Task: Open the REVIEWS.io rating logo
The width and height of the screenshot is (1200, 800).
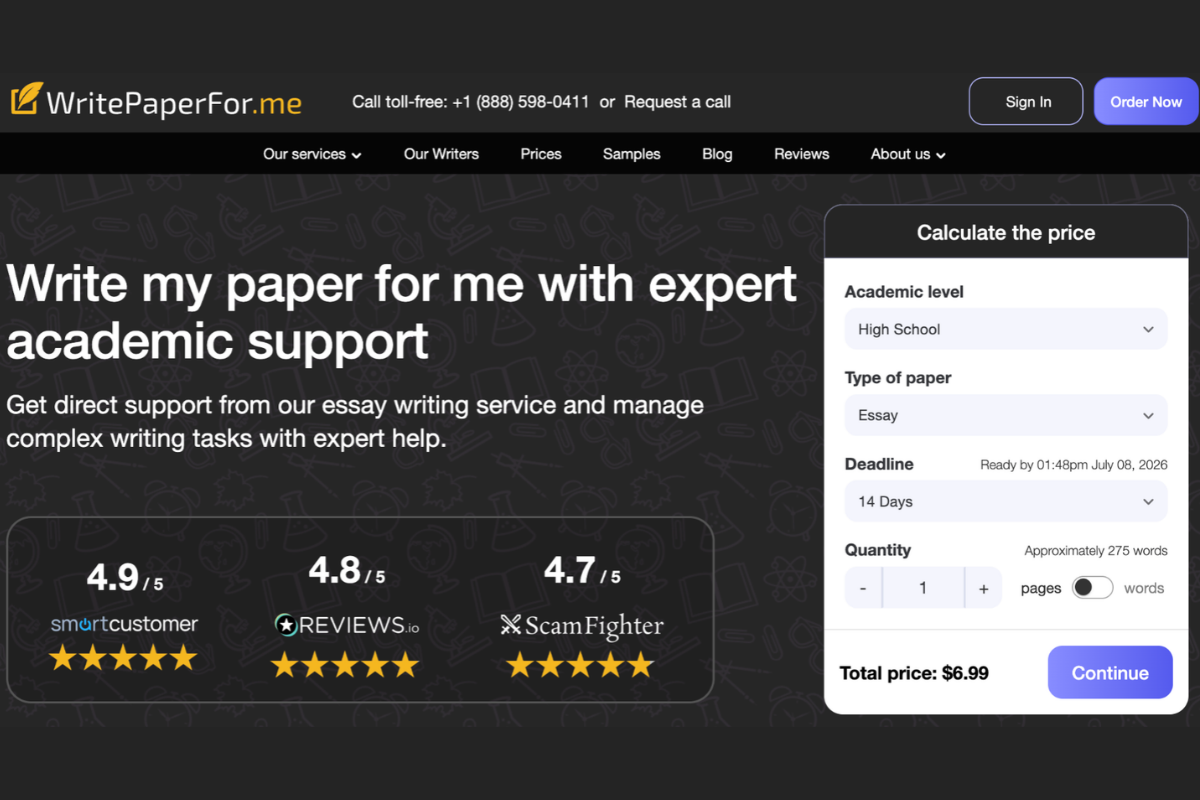Action: (x=346, y=626)
